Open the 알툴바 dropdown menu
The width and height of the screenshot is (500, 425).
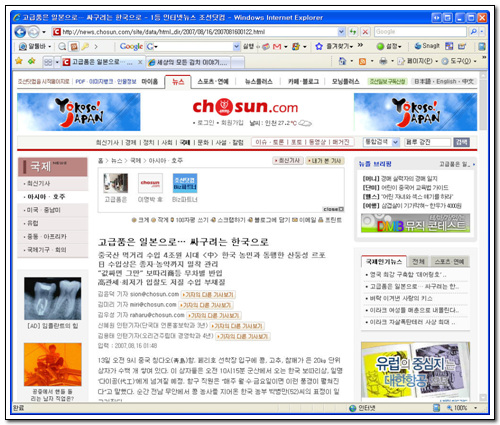pyautogui.click(x=50, y=46)
